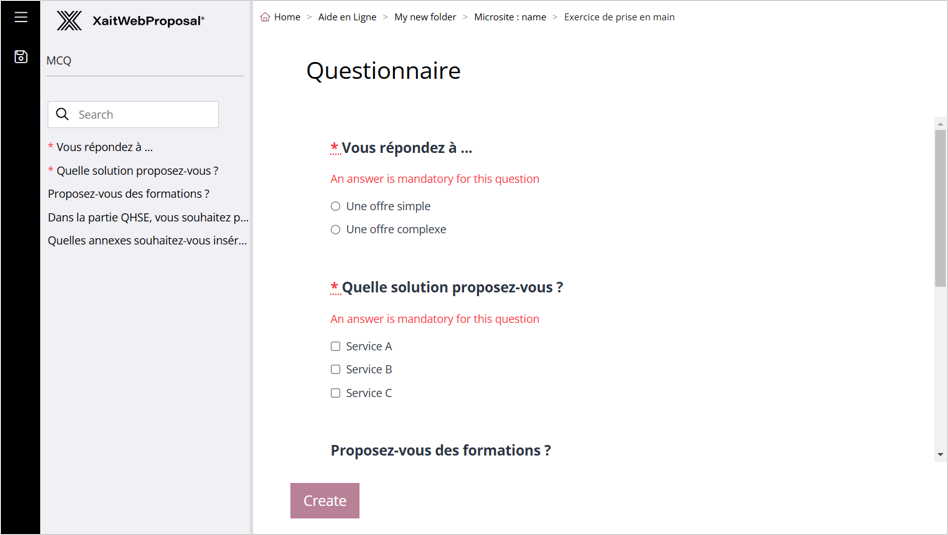Click the search magnifier icon
The image size is (948, 535).
point(63,114)
